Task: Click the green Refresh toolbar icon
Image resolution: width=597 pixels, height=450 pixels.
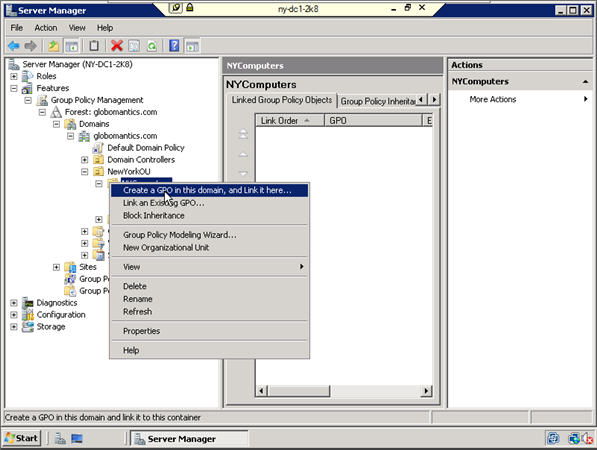Action: pos(152,46)
